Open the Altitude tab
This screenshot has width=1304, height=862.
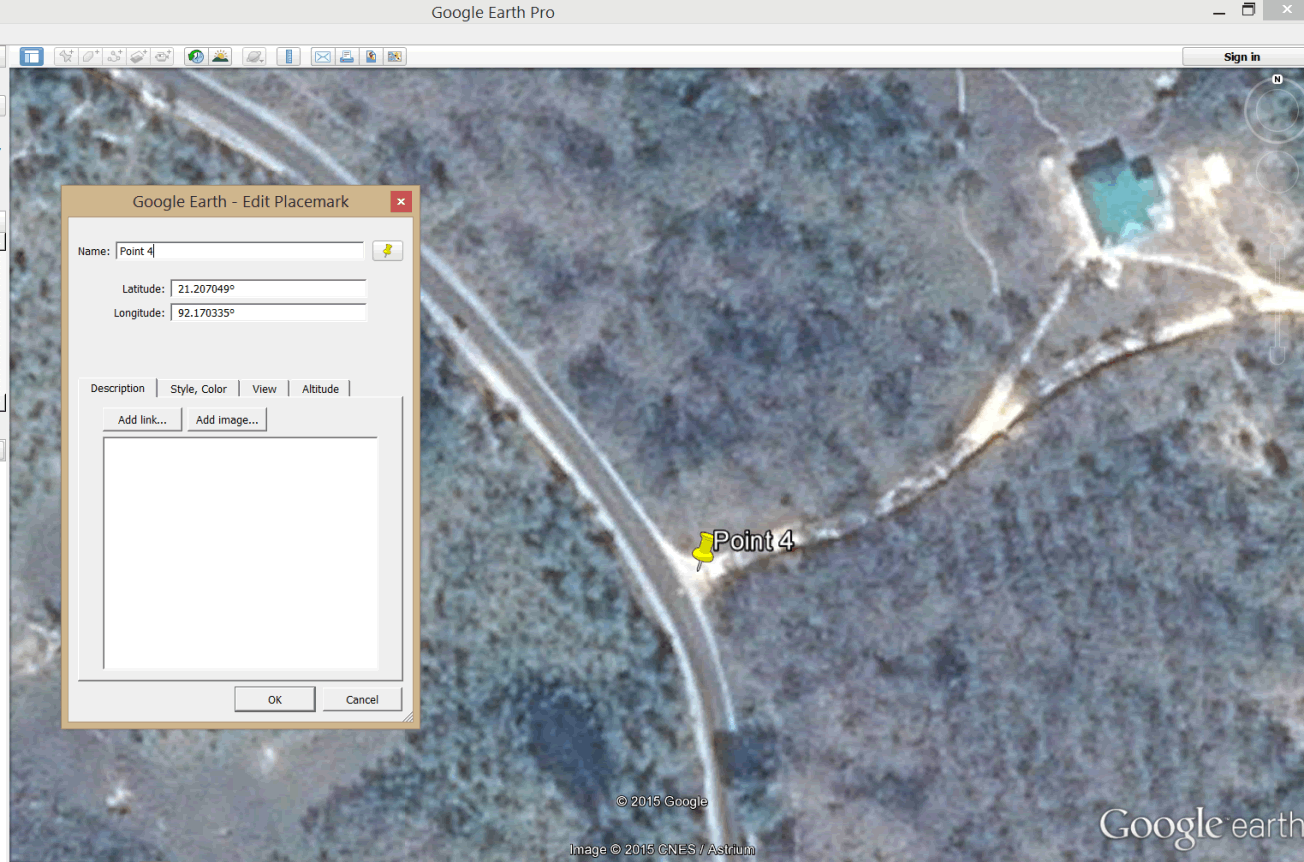click(x=320, y=389)
